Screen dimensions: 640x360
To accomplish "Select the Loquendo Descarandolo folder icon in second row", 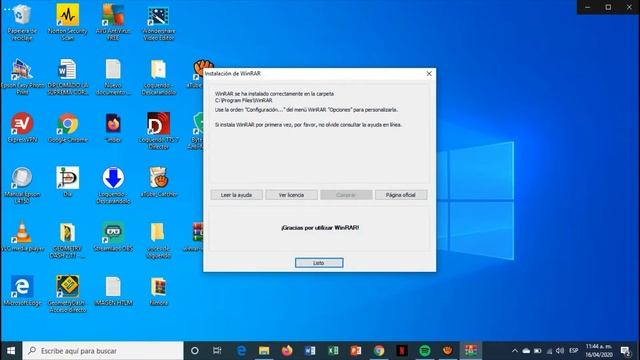I will tap(159, 77).
